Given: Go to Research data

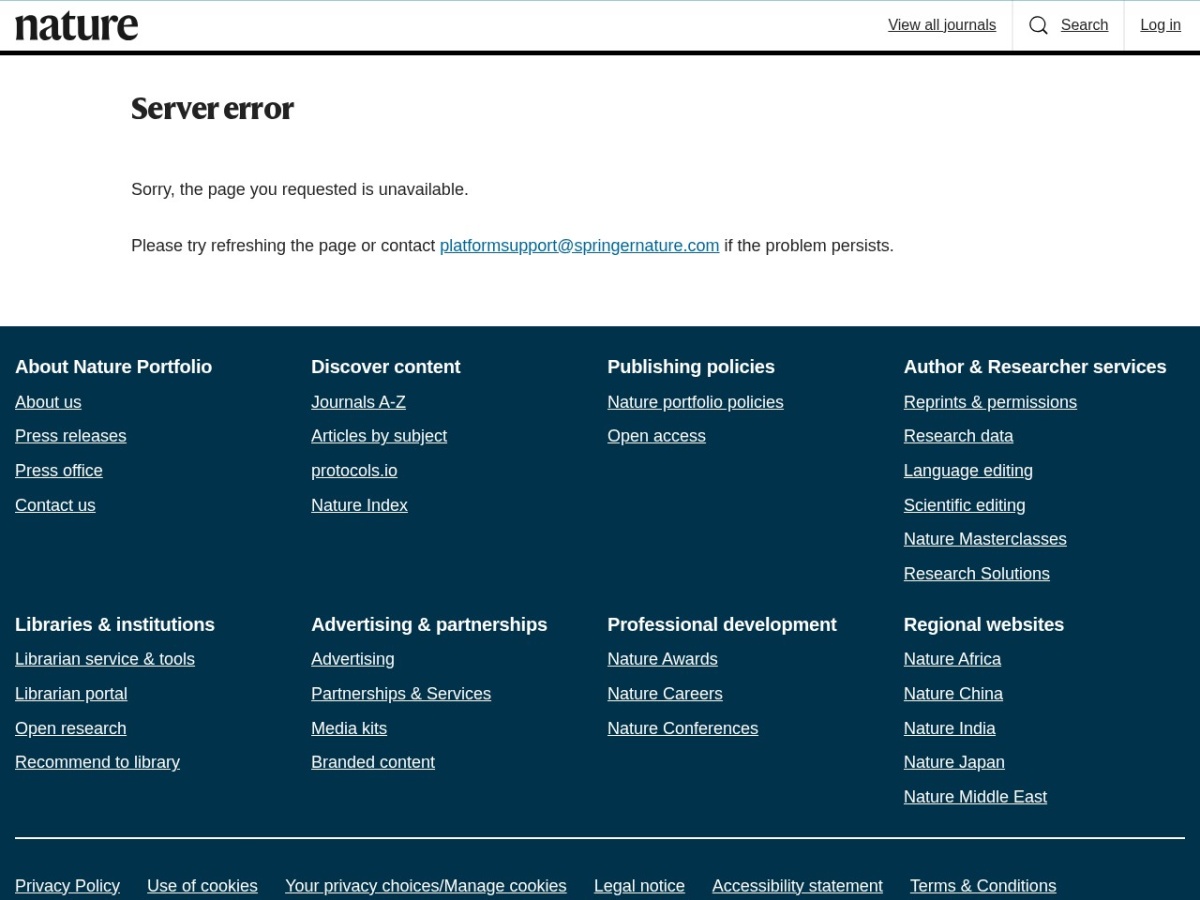Looking at the screenshot, I should click(958, 436).
